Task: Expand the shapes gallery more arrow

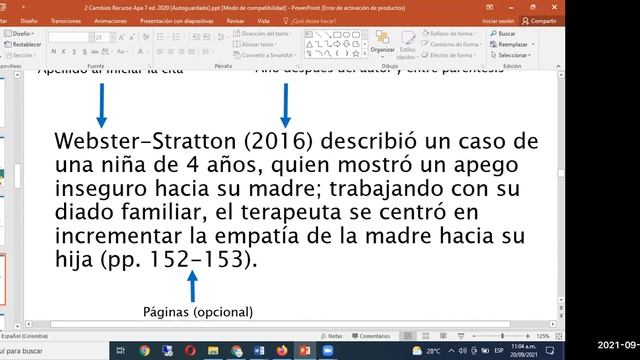Action: pos(365,54)
